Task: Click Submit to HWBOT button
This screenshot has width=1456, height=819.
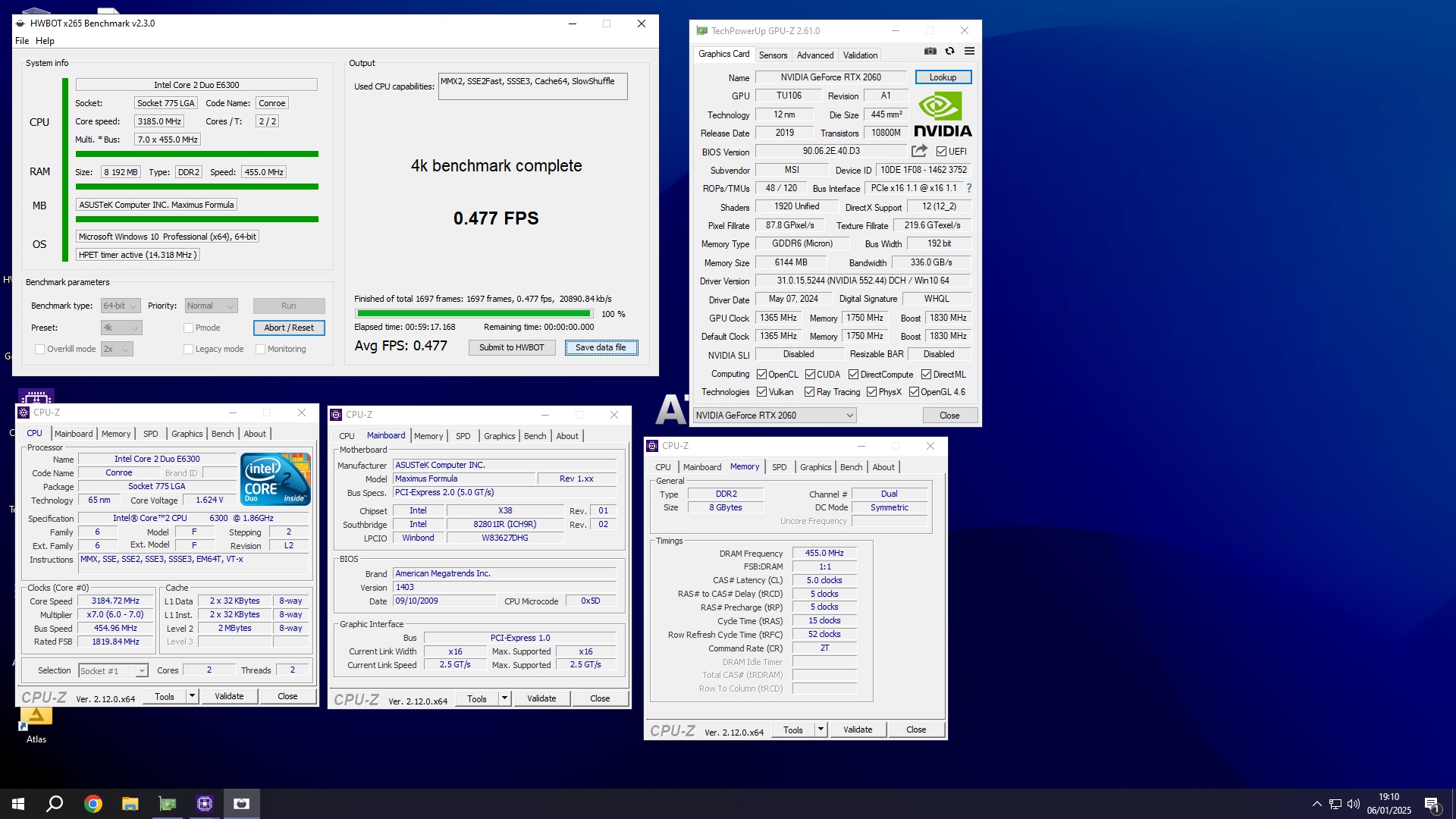Action: [511, 347]
